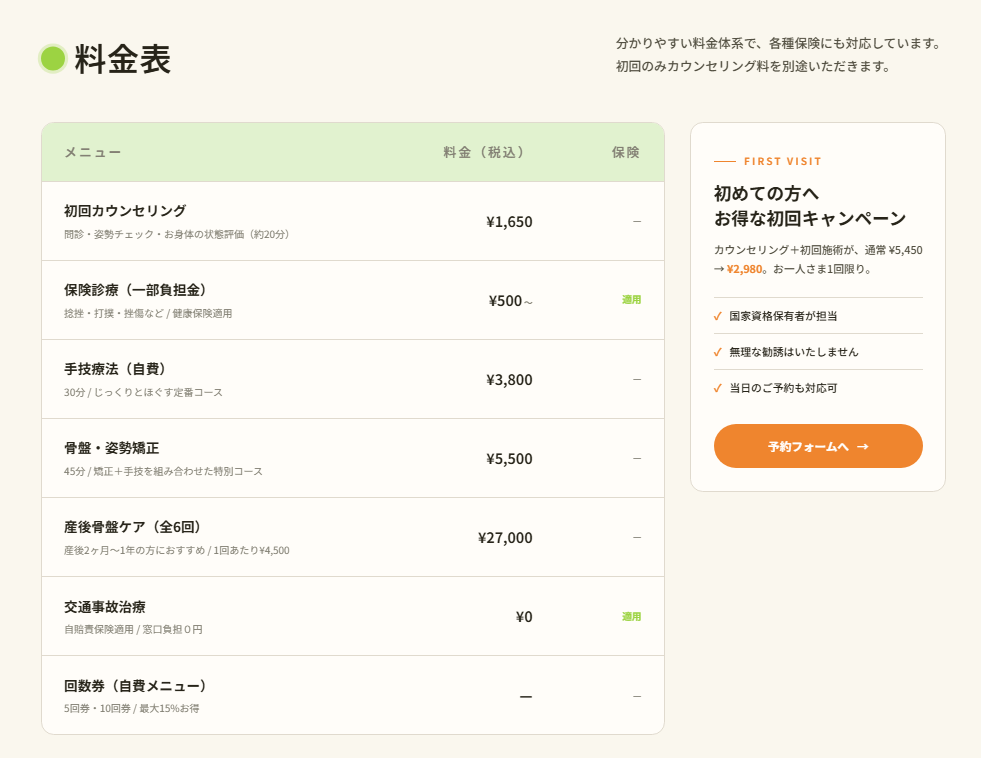Click the green dot beside 料金表 heading
The image size is (981, 758).
pos(53,59)
